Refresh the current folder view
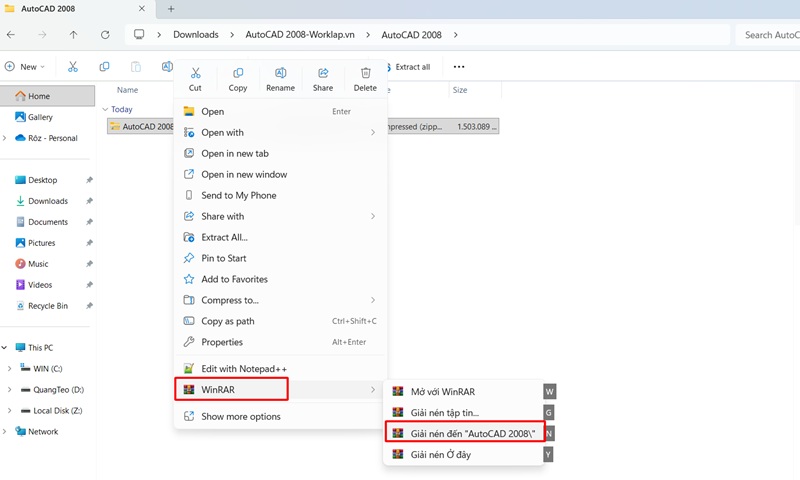800x480 pixels. (x=105, y=35)
